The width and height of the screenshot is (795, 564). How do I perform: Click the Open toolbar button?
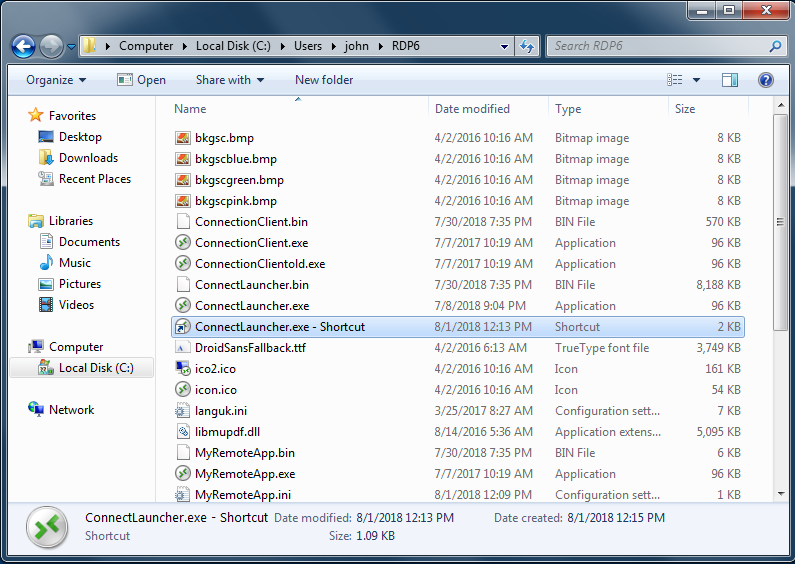tap(141, 80)
